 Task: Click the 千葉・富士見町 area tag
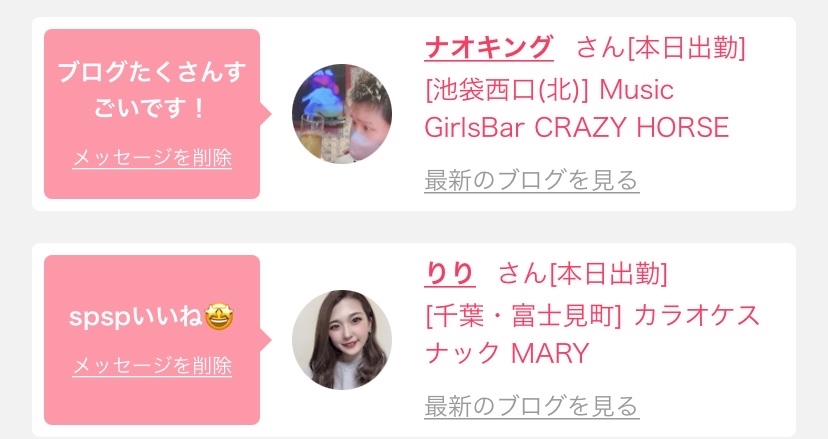(x=523, y=316)
